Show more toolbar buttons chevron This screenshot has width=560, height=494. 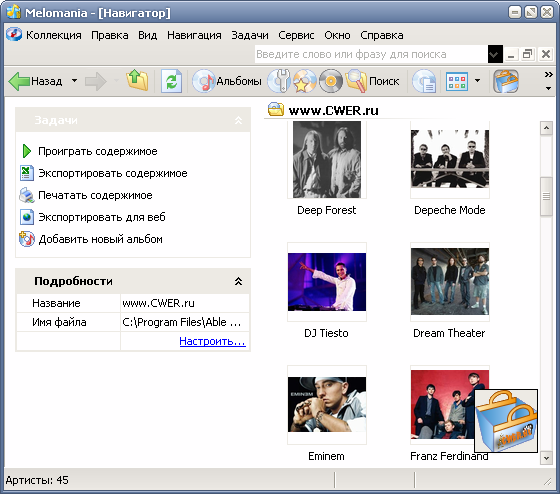tap(549, 75)
